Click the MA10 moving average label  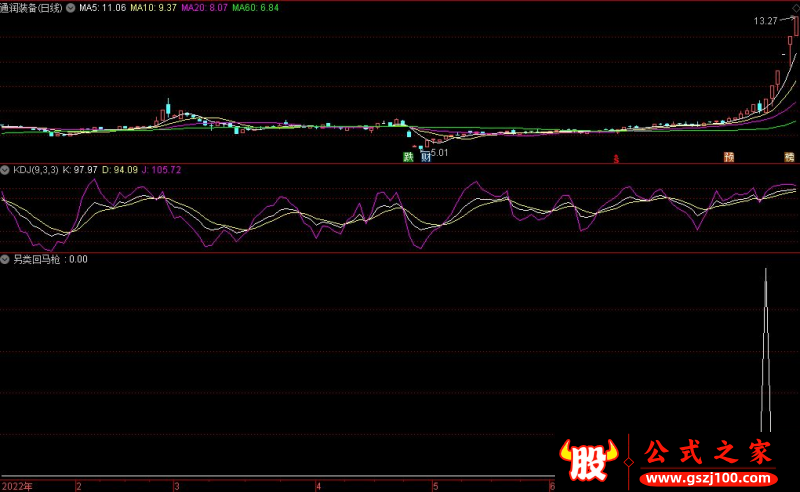[153, 7]
